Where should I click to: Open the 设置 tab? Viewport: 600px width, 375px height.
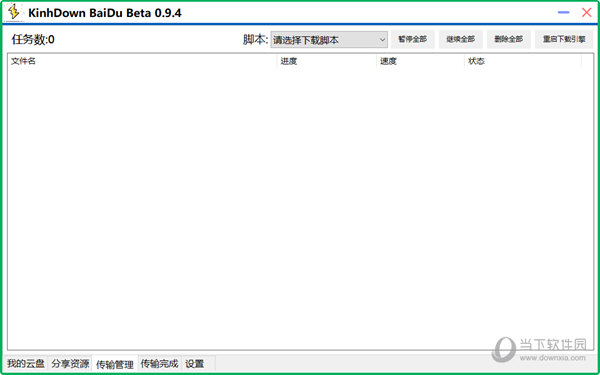(194, 363)
